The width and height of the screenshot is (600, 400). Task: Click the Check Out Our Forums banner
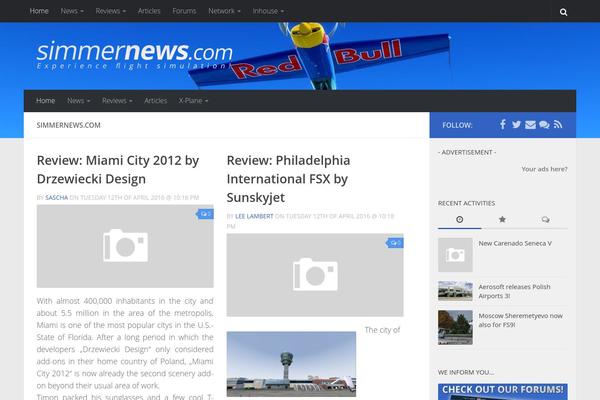click(503, 392)
